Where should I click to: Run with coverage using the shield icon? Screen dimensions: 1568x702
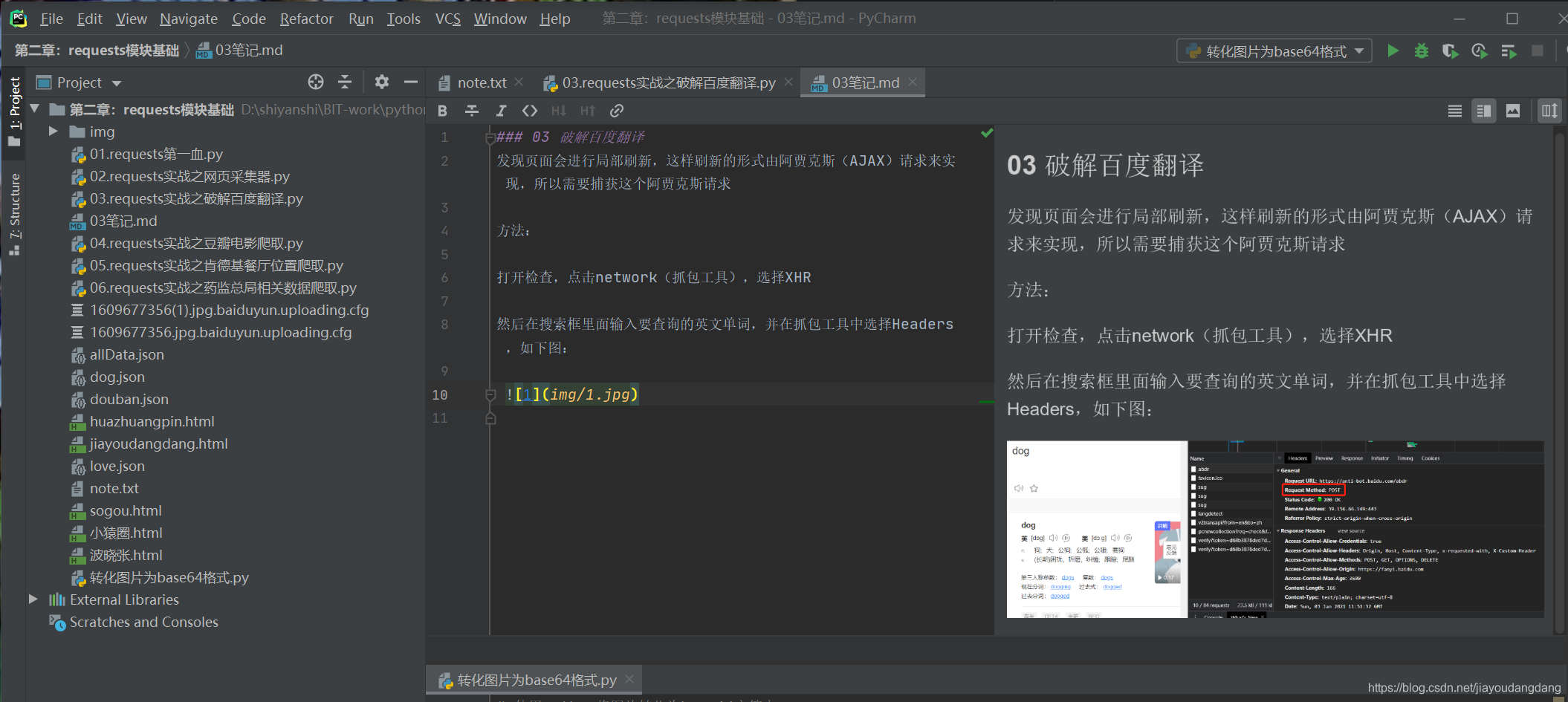1450,51
